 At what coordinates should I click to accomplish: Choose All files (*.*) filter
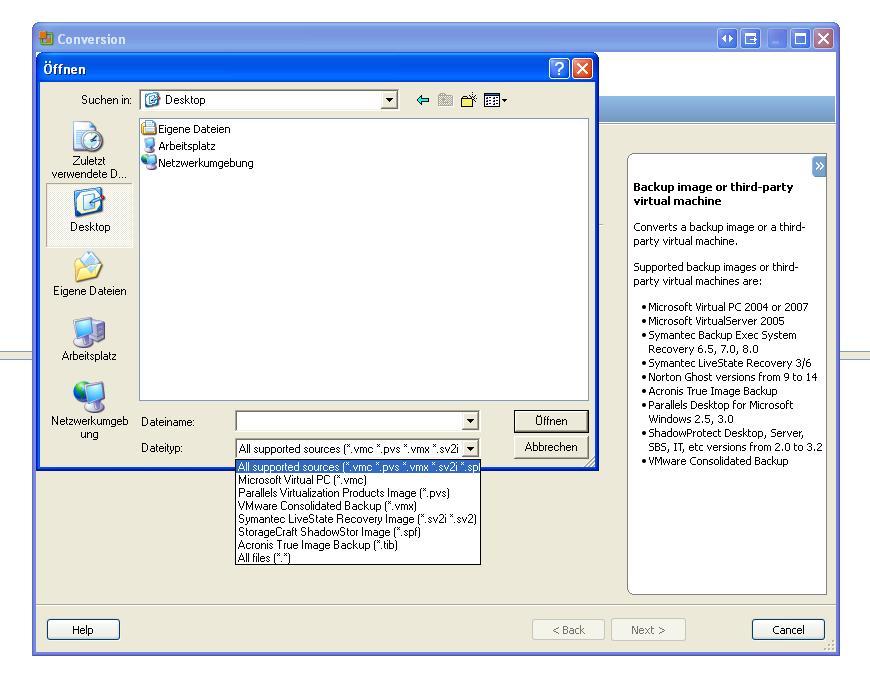click(358, 558)
